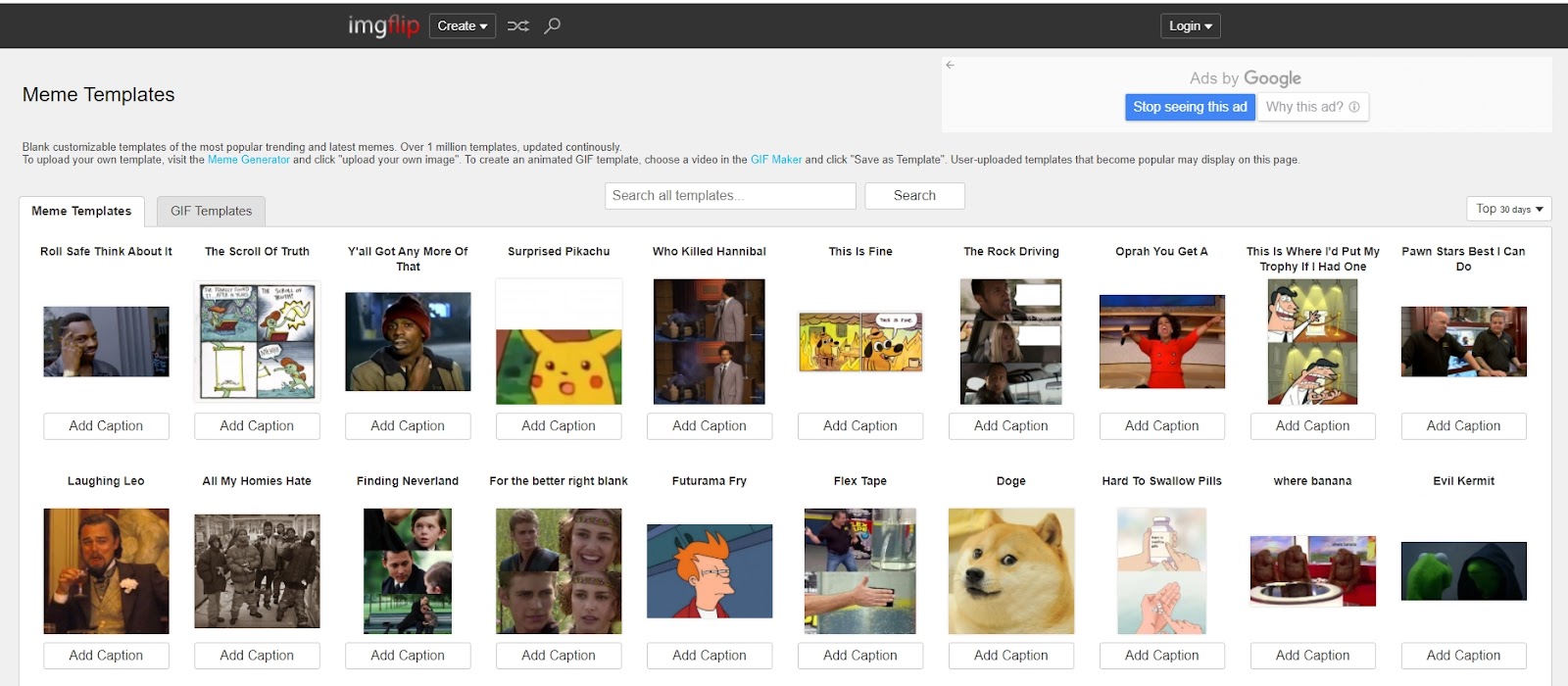Add Caption to Oprah You Get A

(1162, 425)
